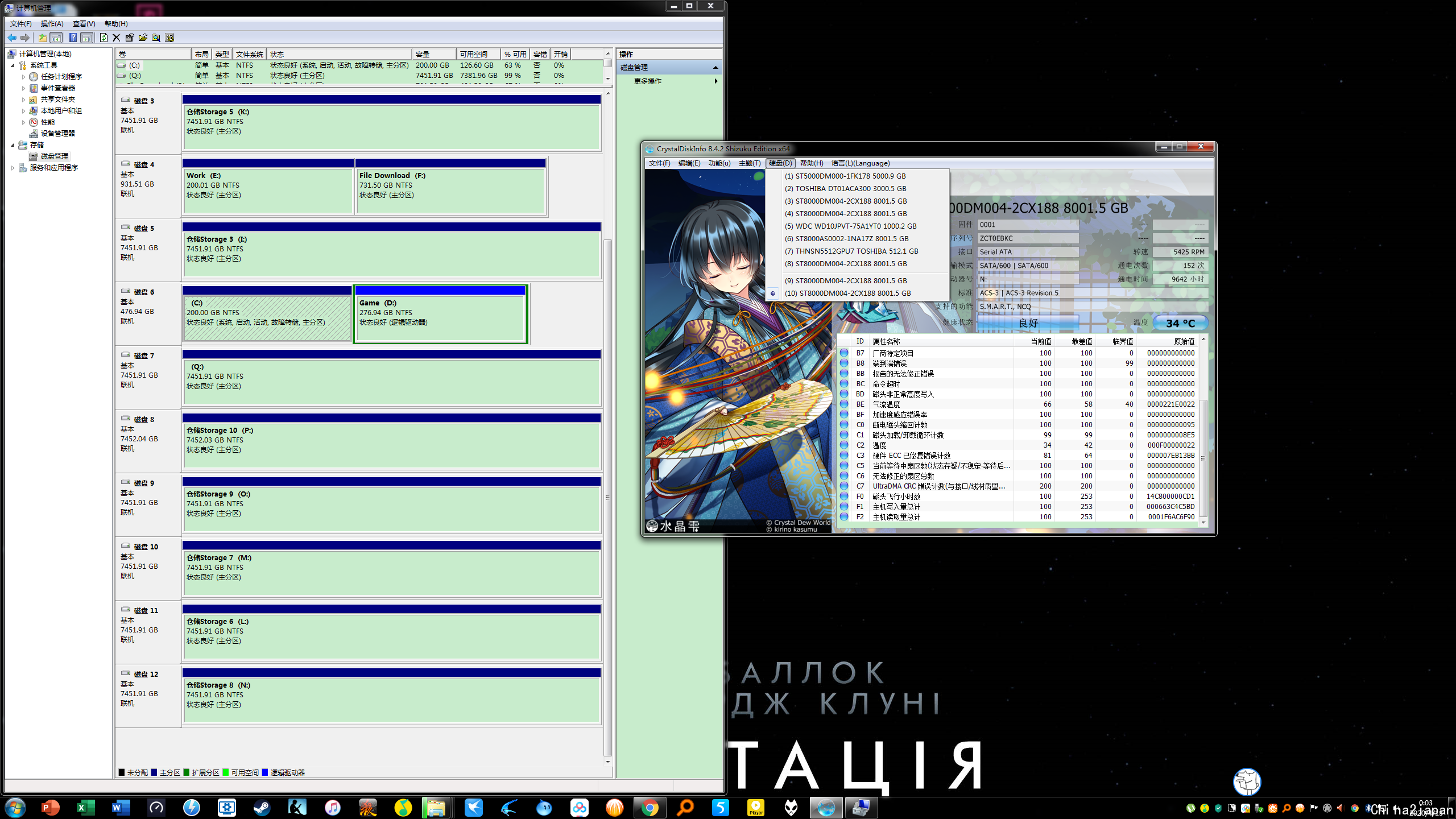Viewport: 1456px width, 819px height.
Task: Open the 查看(V) menu in Computer Management
Action: (x=84, y=23)
